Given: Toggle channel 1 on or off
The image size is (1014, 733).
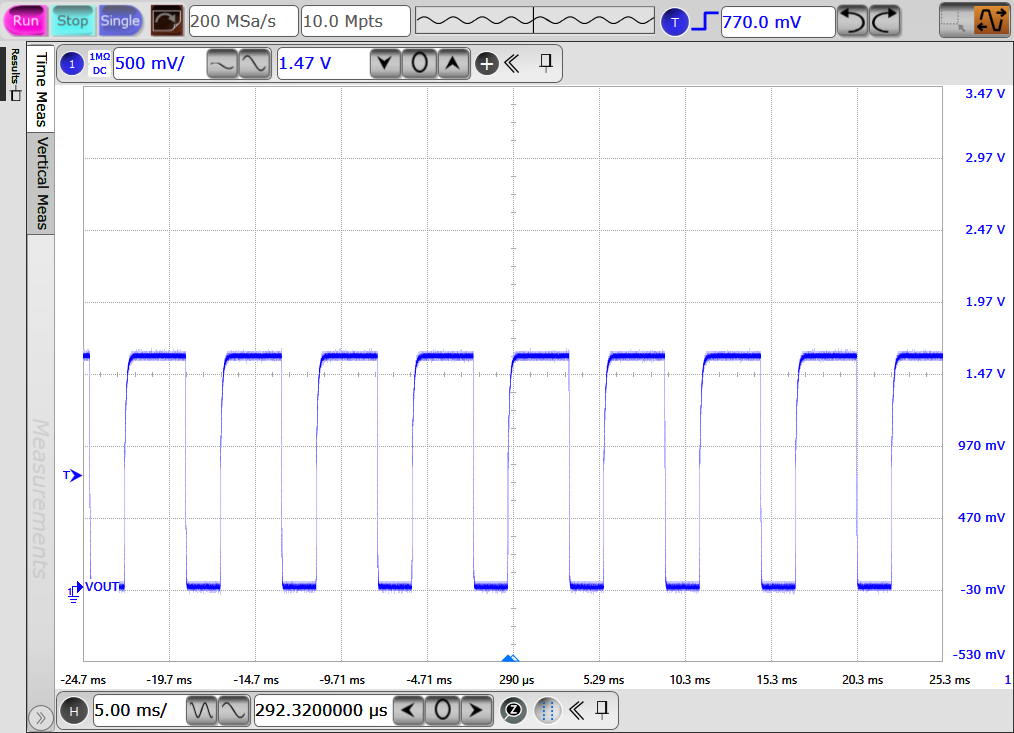Looking at the screenshot, I should click(72, 64).
